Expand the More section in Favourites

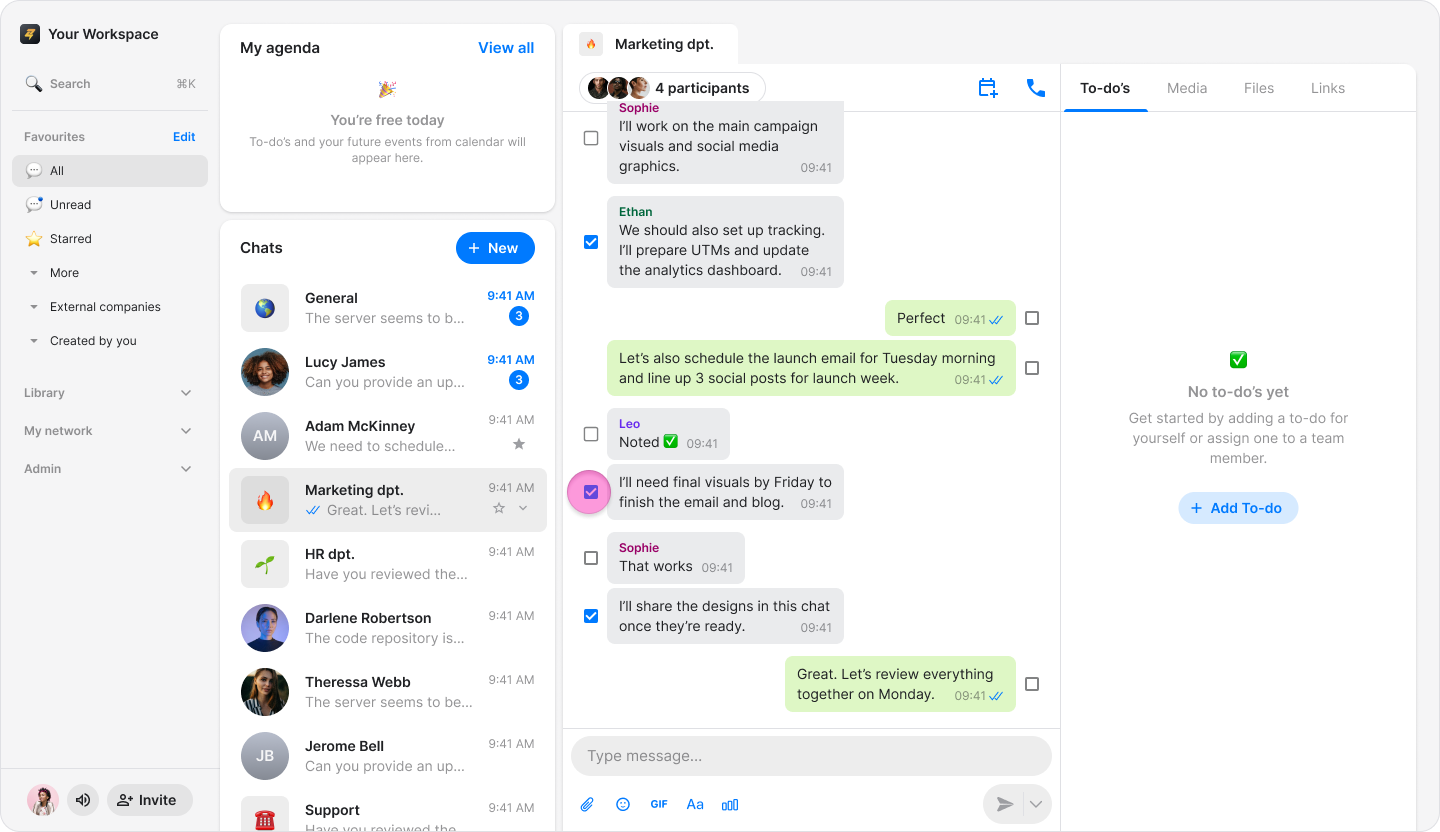(34, 273)
